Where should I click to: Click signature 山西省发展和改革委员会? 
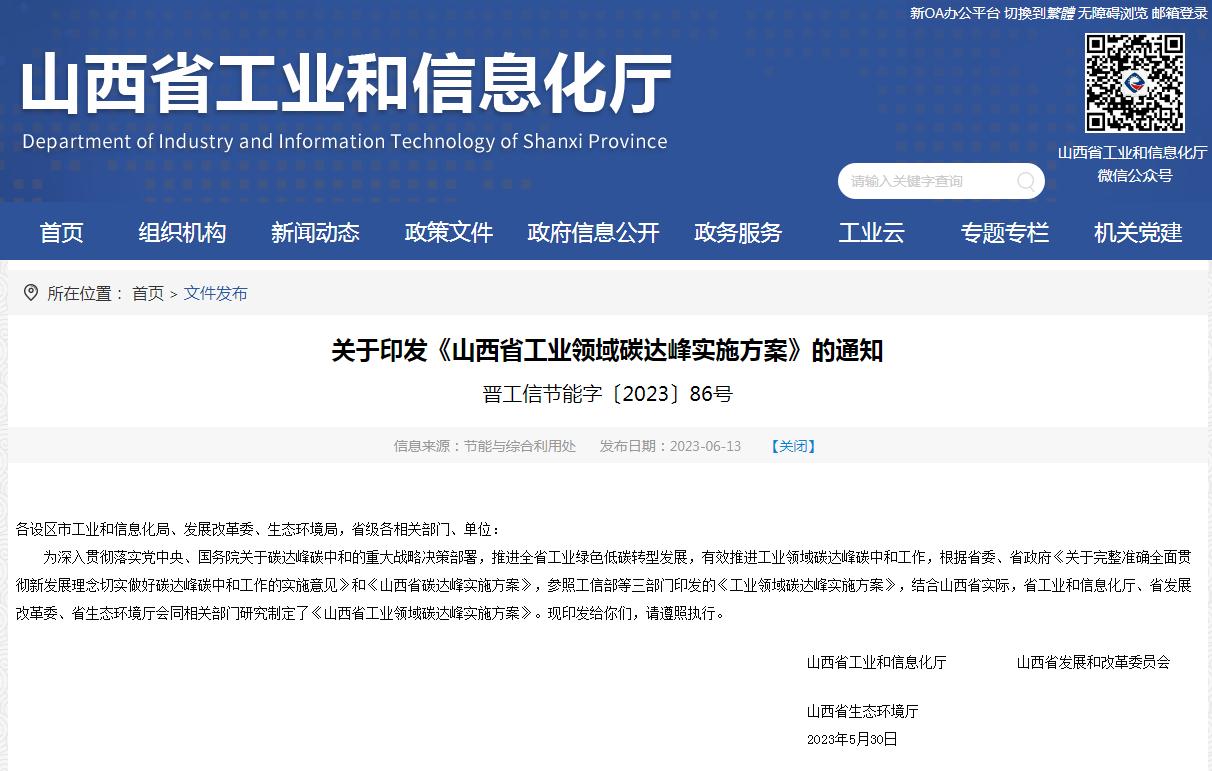click(1093, 662)
